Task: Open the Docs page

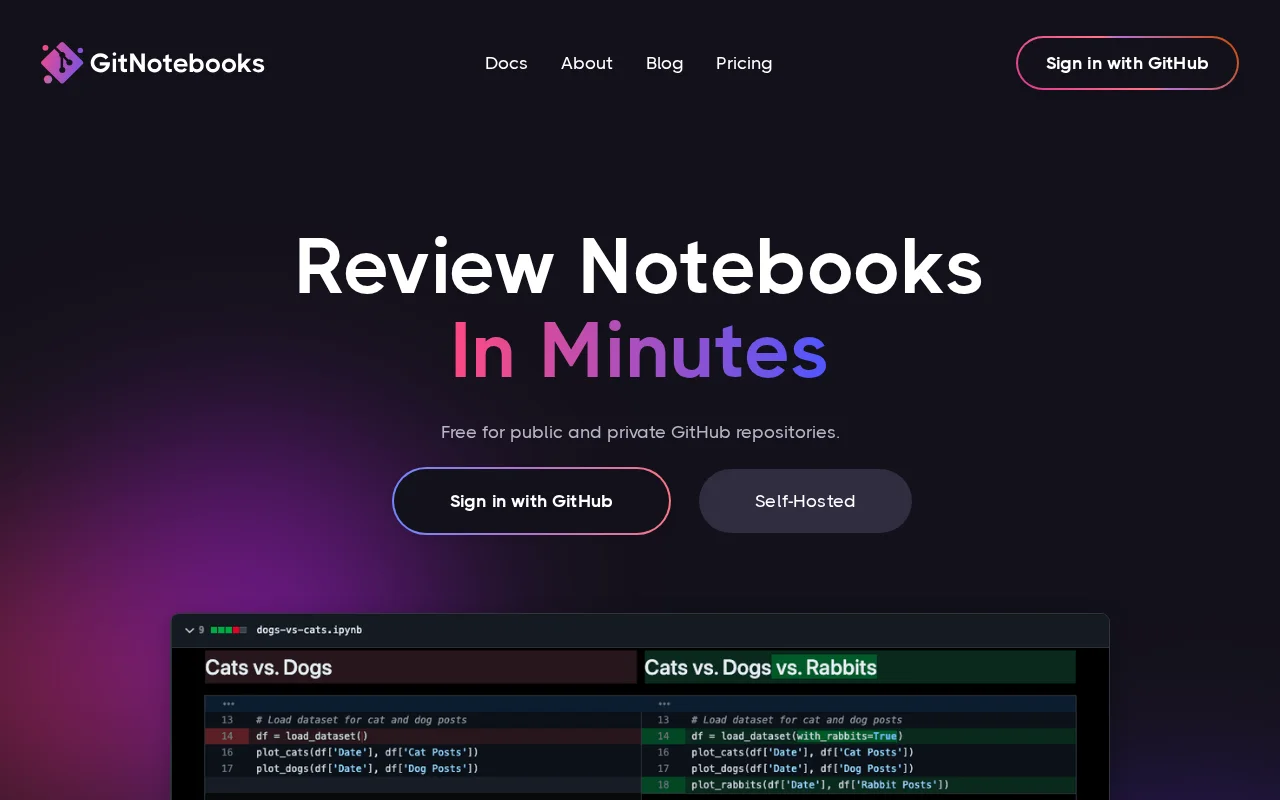Action: pos(506,63)
